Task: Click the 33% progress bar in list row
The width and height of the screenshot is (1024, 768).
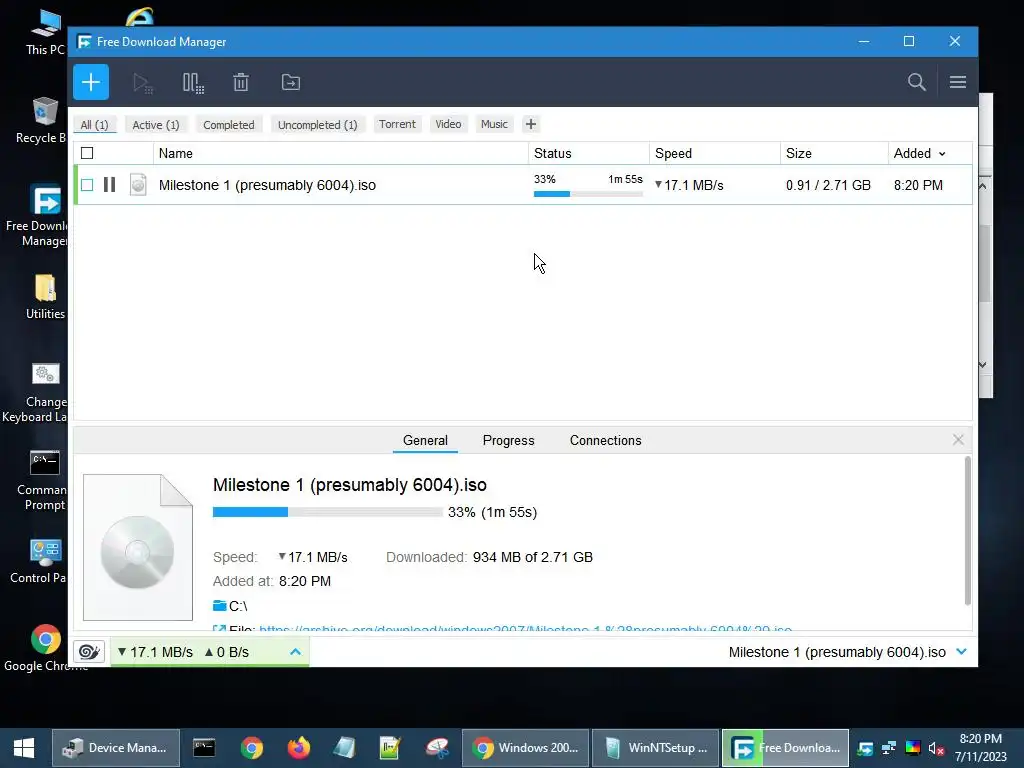Action: coord(588,194)
